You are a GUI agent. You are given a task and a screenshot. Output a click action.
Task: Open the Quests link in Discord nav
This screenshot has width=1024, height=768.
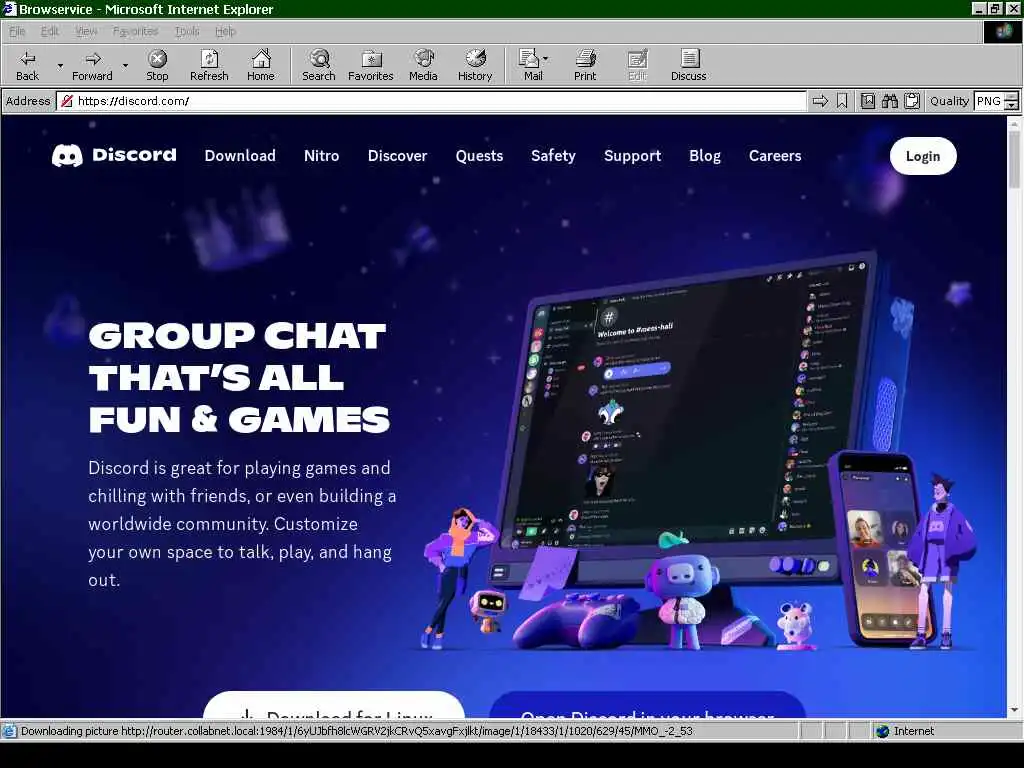click(479, 155)
